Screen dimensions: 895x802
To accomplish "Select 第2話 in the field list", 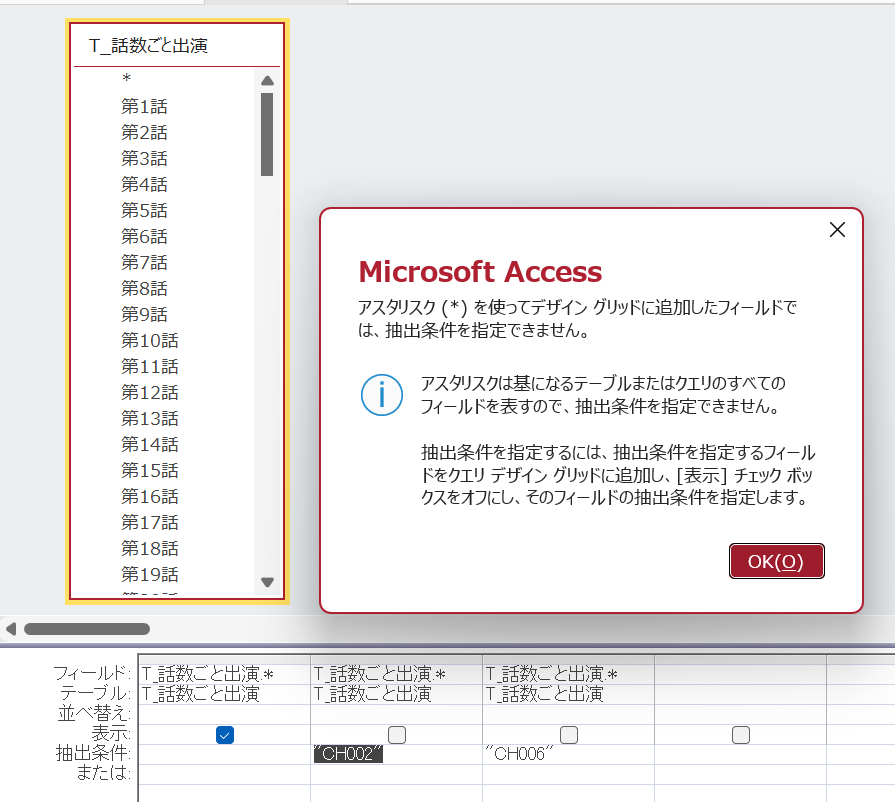I will coord(144,132).
